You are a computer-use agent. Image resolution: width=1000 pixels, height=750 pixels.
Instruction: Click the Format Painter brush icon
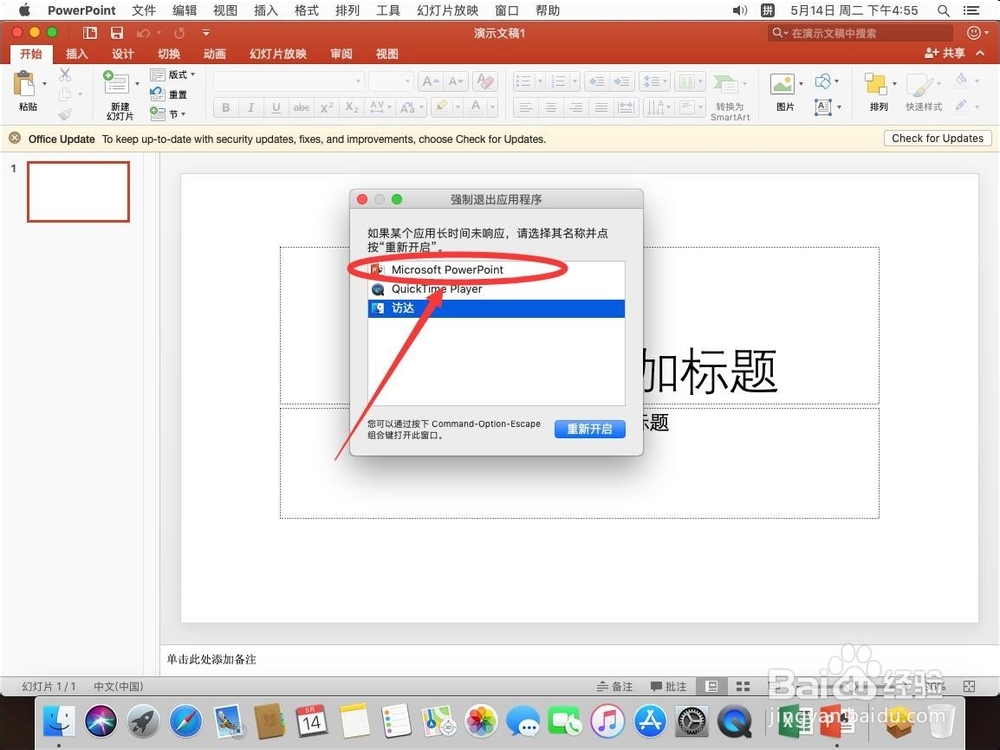[65, 114]
